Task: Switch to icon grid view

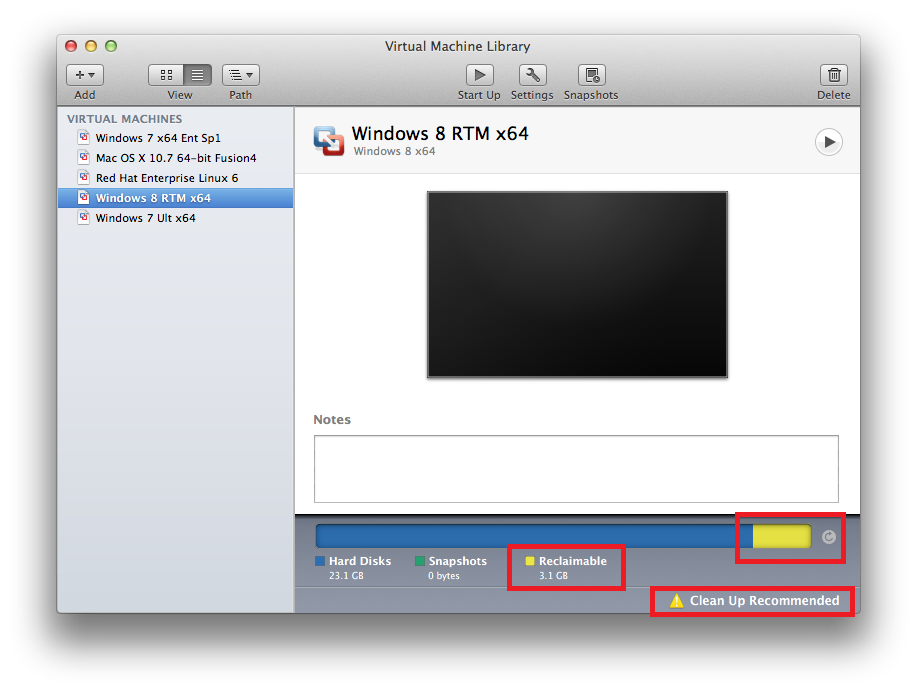Action: [x=166, y=75]
